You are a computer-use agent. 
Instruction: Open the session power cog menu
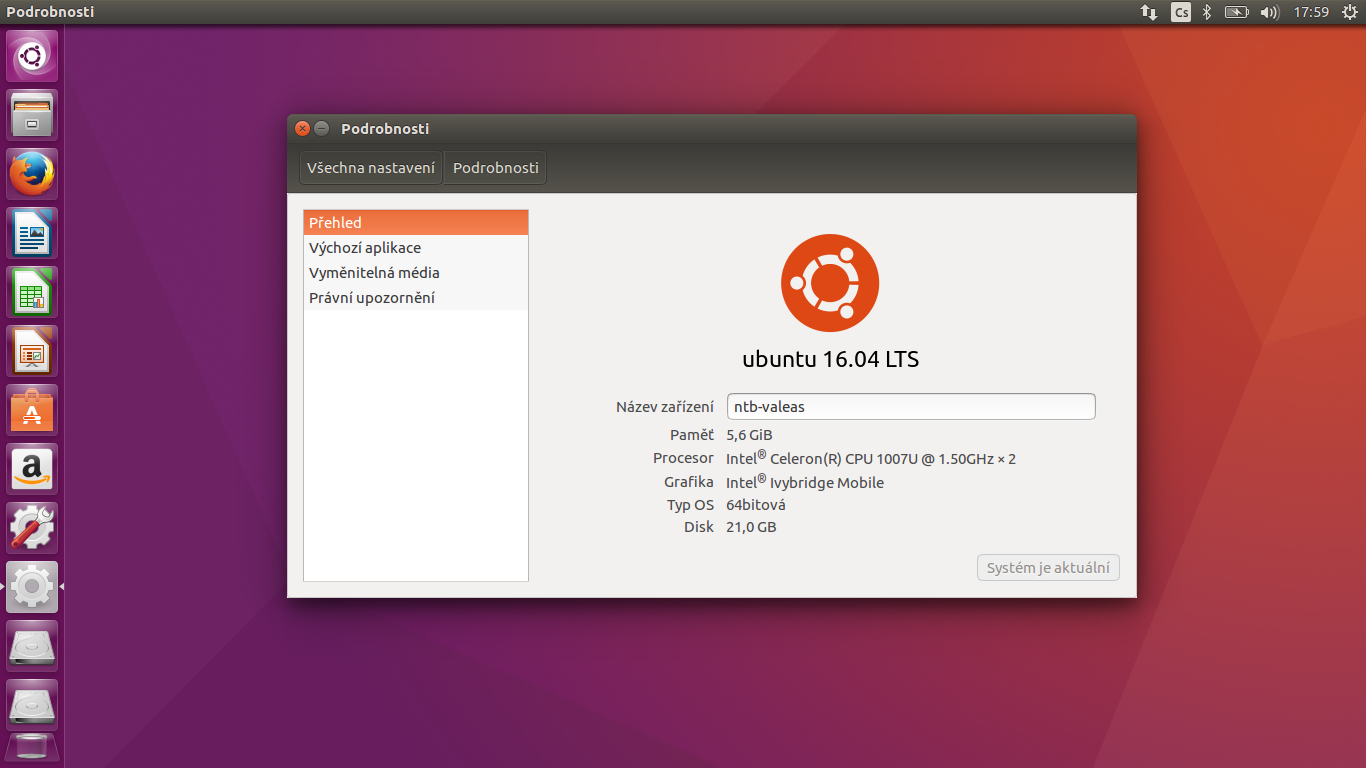coord(1350,12)
